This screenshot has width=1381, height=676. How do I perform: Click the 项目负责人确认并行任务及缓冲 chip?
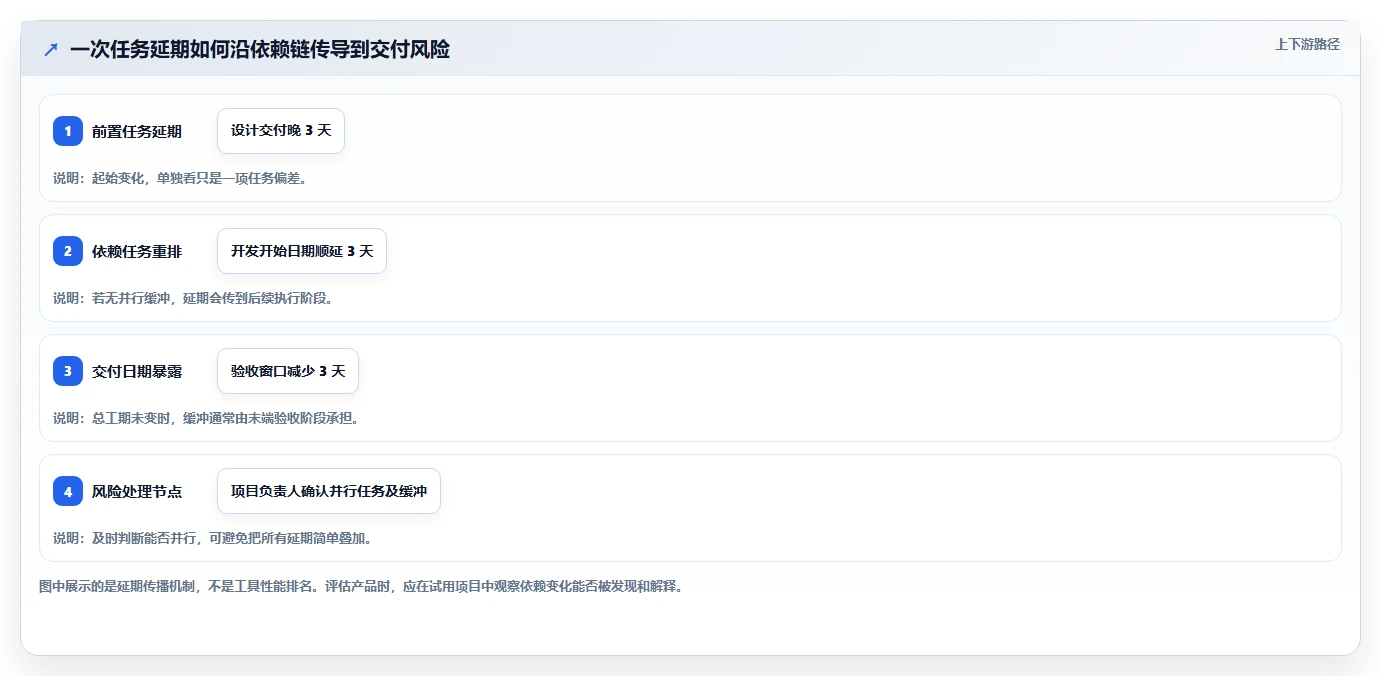pyautogui.click(x=329, y=491)
